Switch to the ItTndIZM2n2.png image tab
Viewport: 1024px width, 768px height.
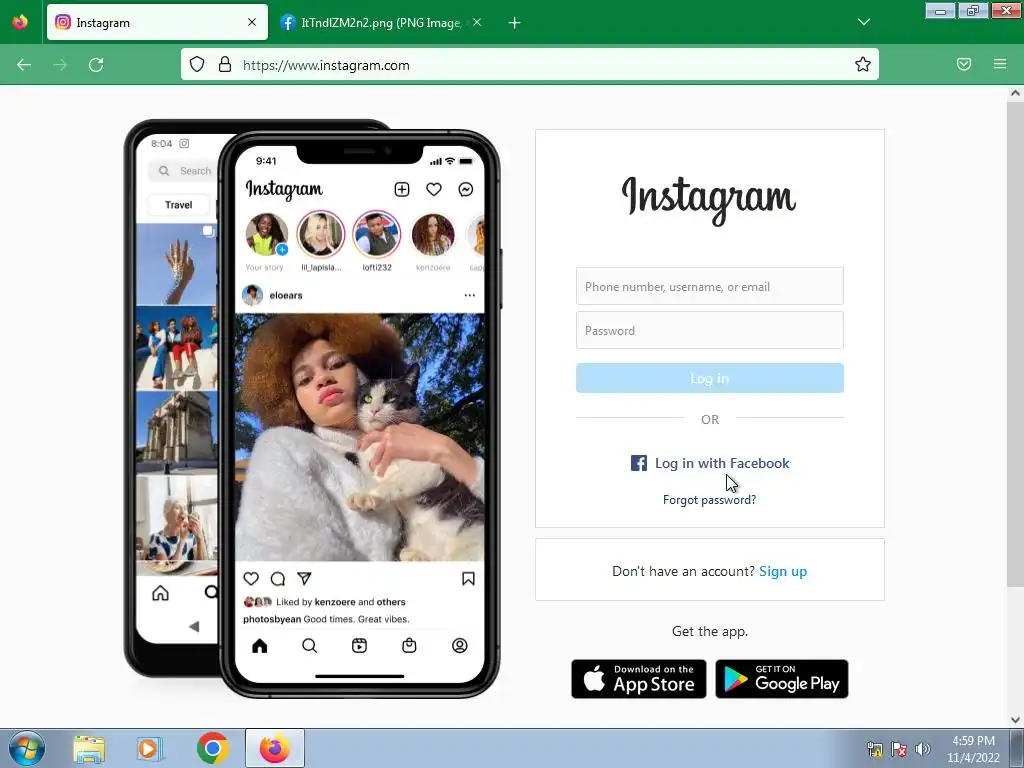pyautogui.click(x=381, y=23)
